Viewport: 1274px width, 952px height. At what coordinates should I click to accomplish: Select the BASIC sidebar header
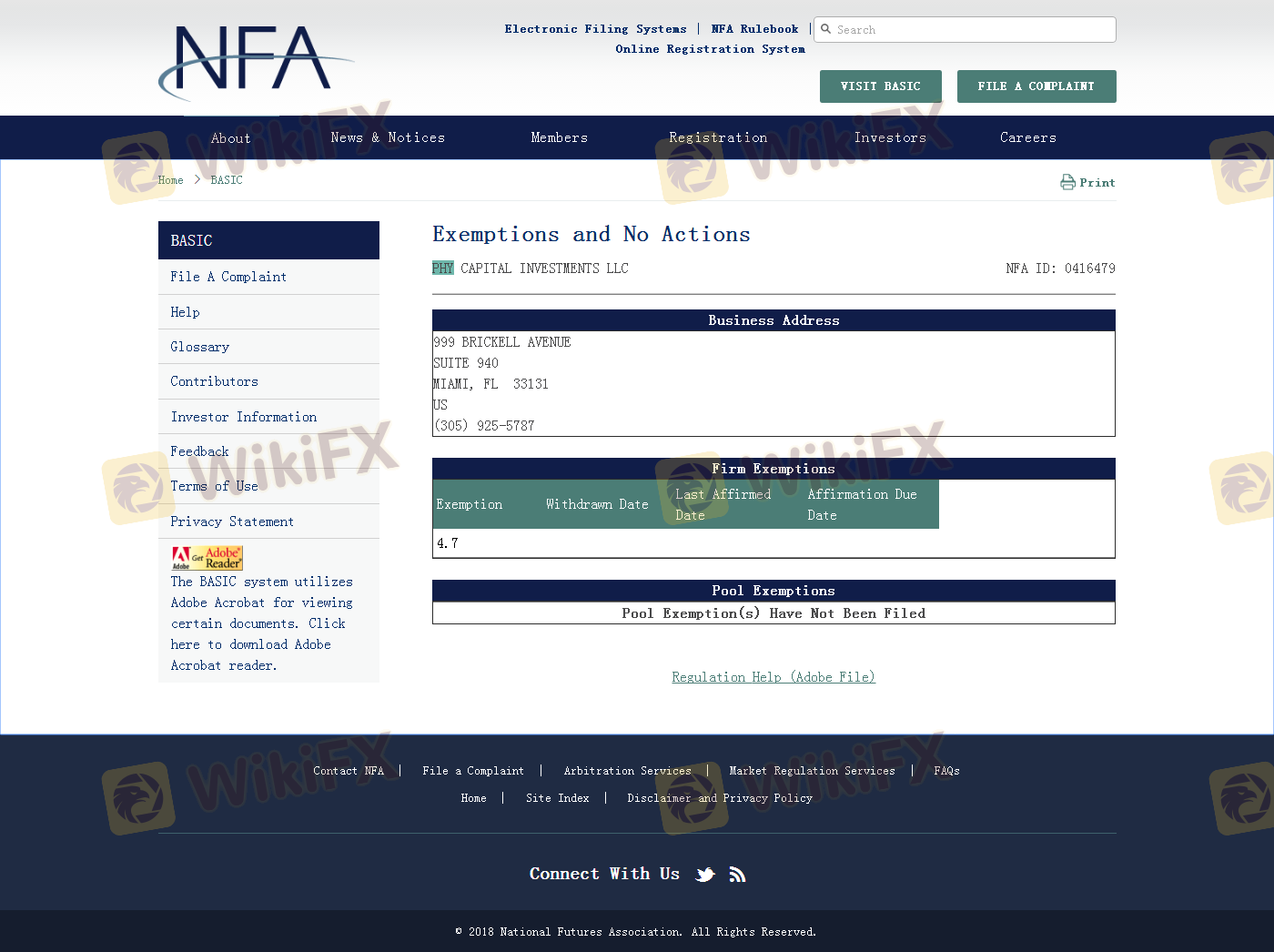[268, 240]
